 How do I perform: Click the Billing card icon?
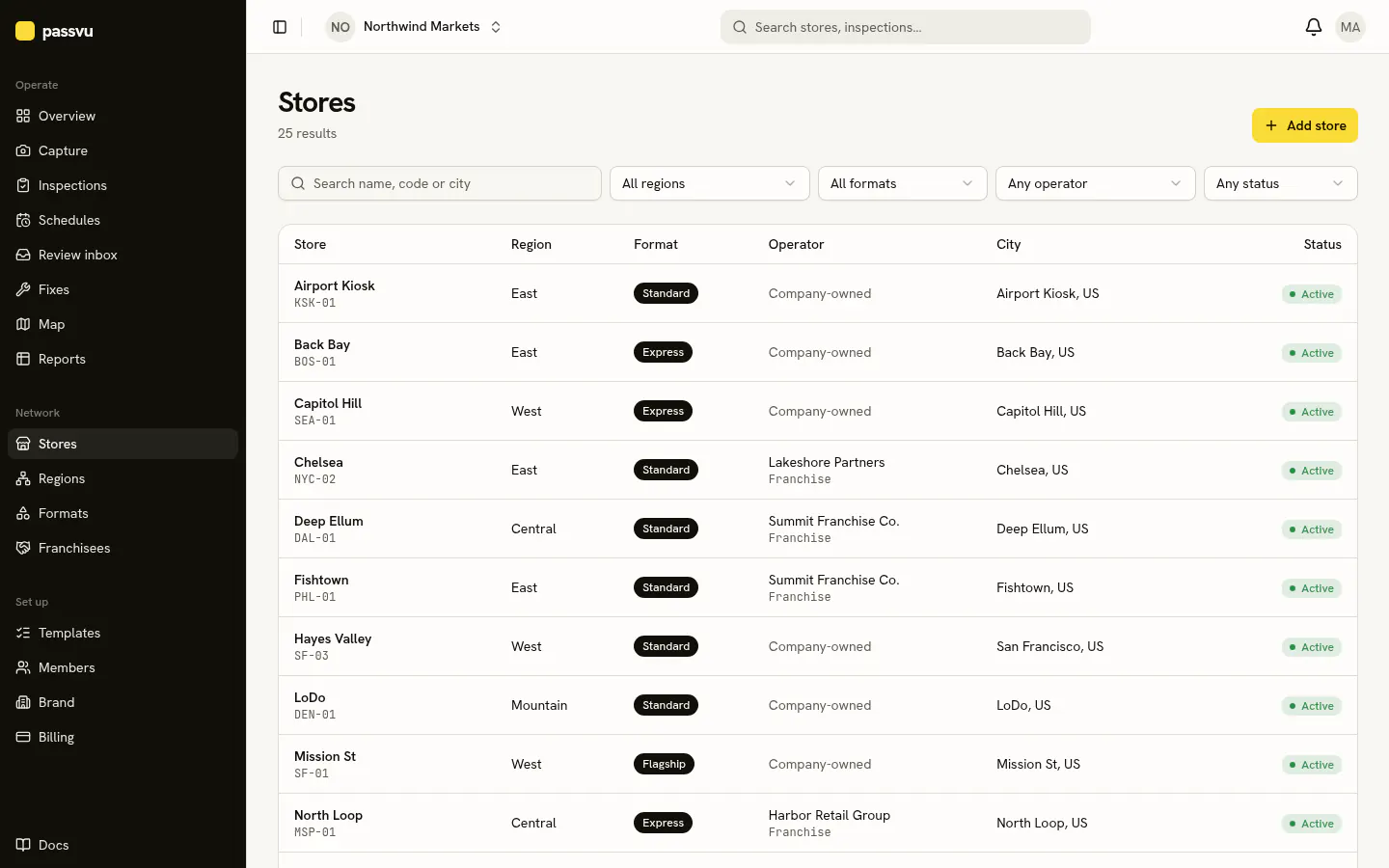click(x=23, y=737)
